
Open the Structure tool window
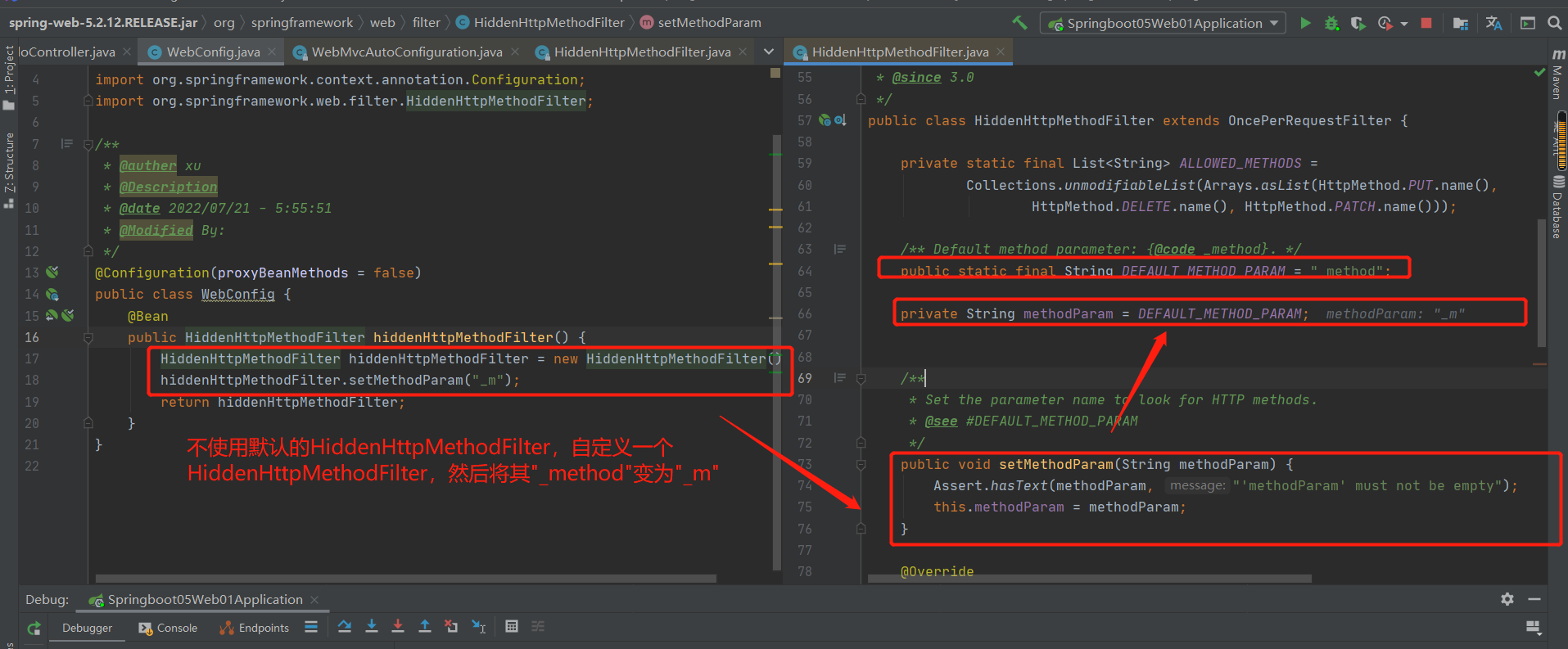(x=9, y=169)
